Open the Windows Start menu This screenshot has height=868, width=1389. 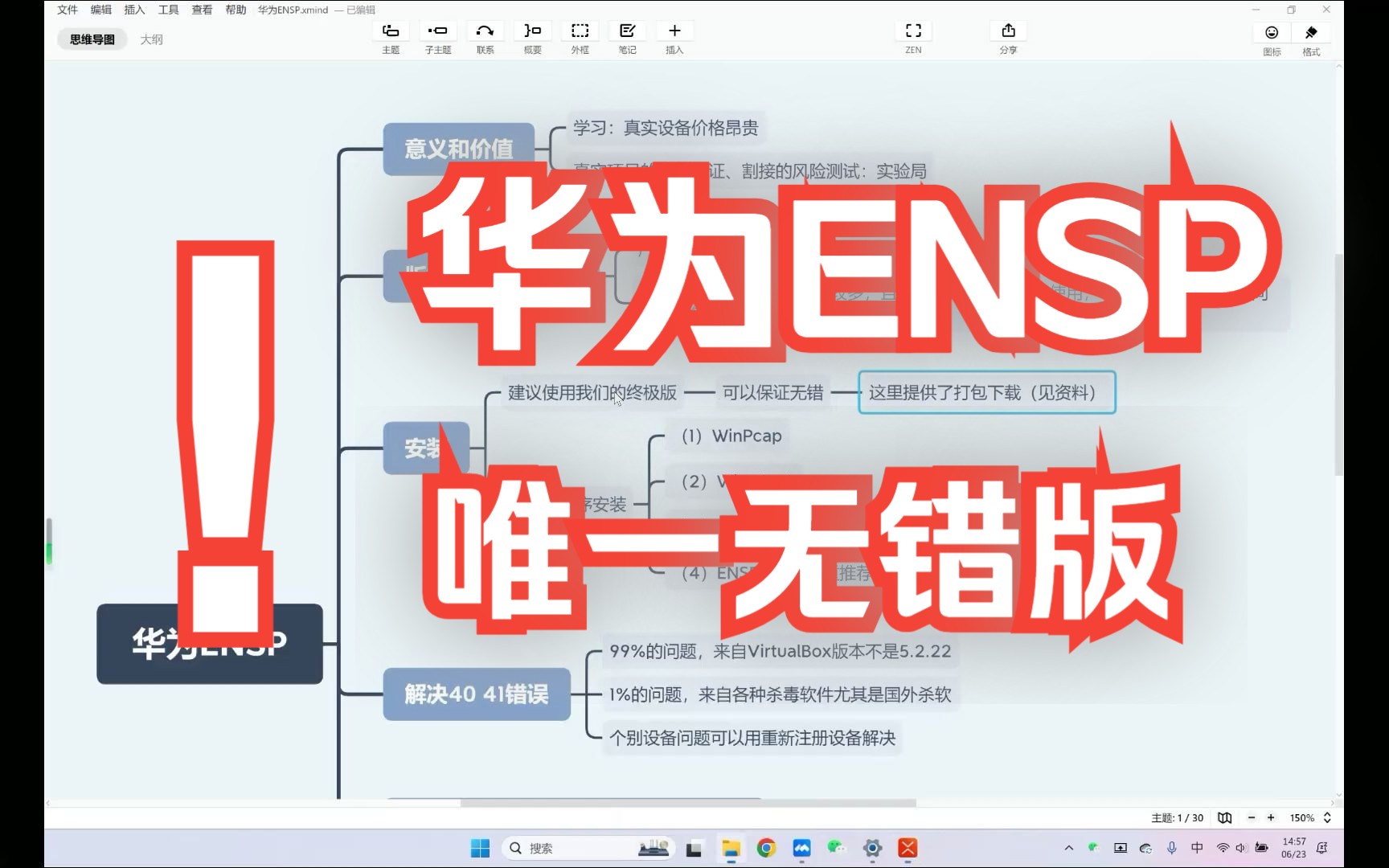[x=480, y=848]
